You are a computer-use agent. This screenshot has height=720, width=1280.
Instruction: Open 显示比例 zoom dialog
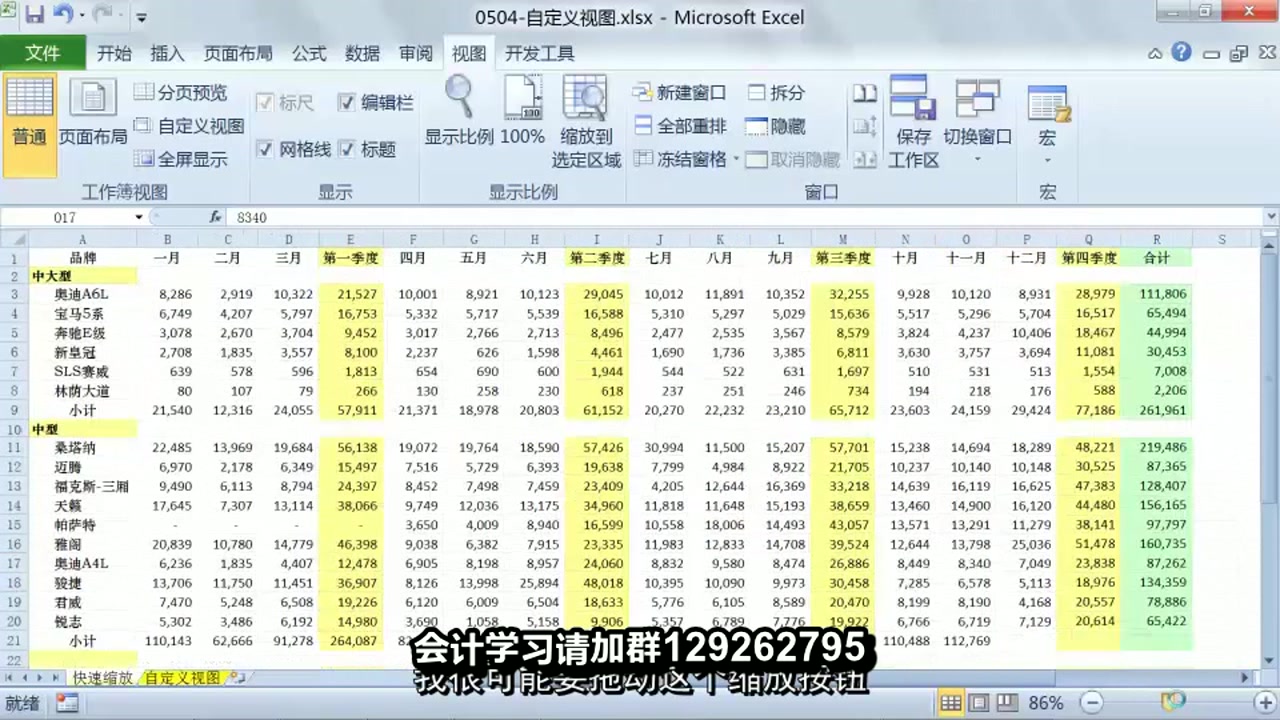(459, 112)
